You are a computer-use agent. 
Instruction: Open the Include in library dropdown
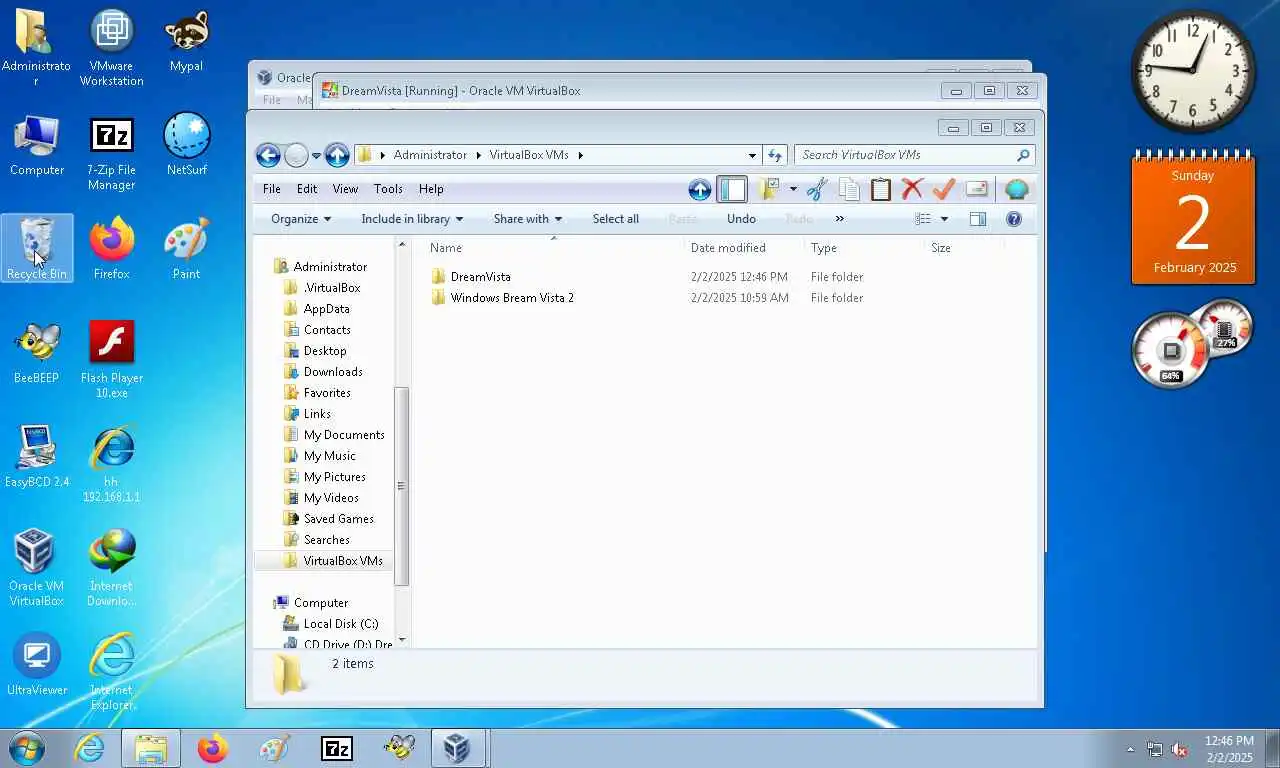[412, 219]
